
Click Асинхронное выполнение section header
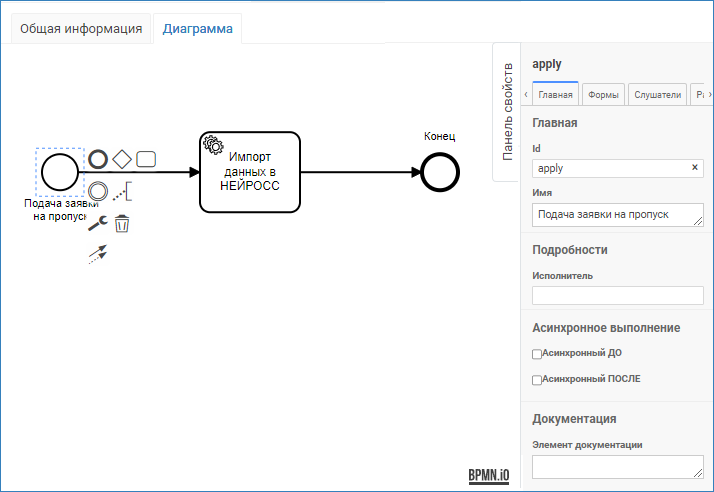click(606, 328)
